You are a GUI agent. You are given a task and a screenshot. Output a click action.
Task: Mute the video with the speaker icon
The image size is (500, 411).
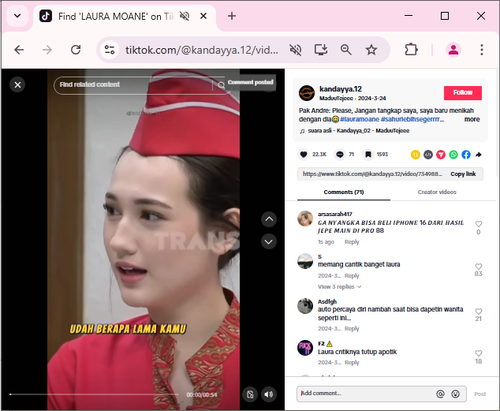pyautogui.click(x=269, y=395)
